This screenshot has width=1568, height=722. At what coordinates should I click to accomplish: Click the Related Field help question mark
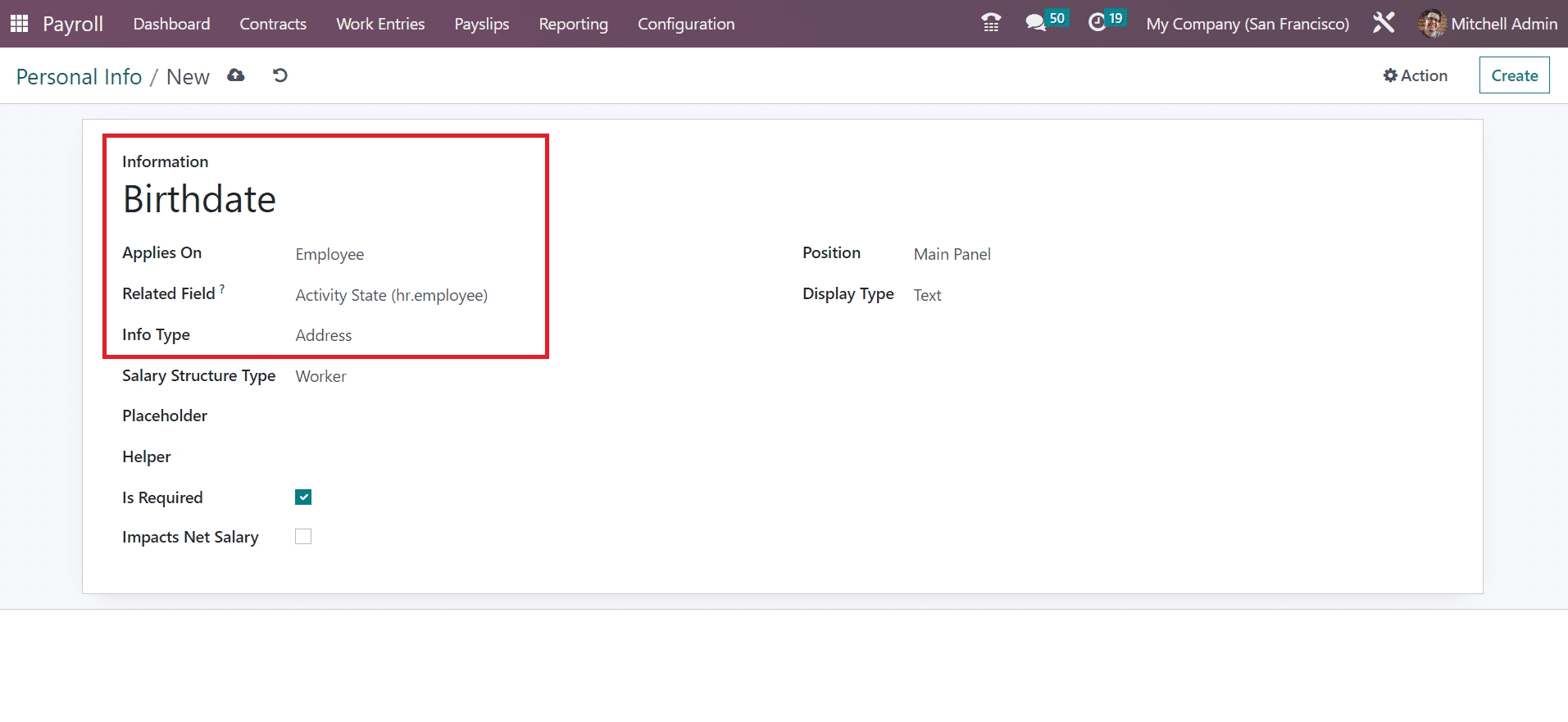222,289
